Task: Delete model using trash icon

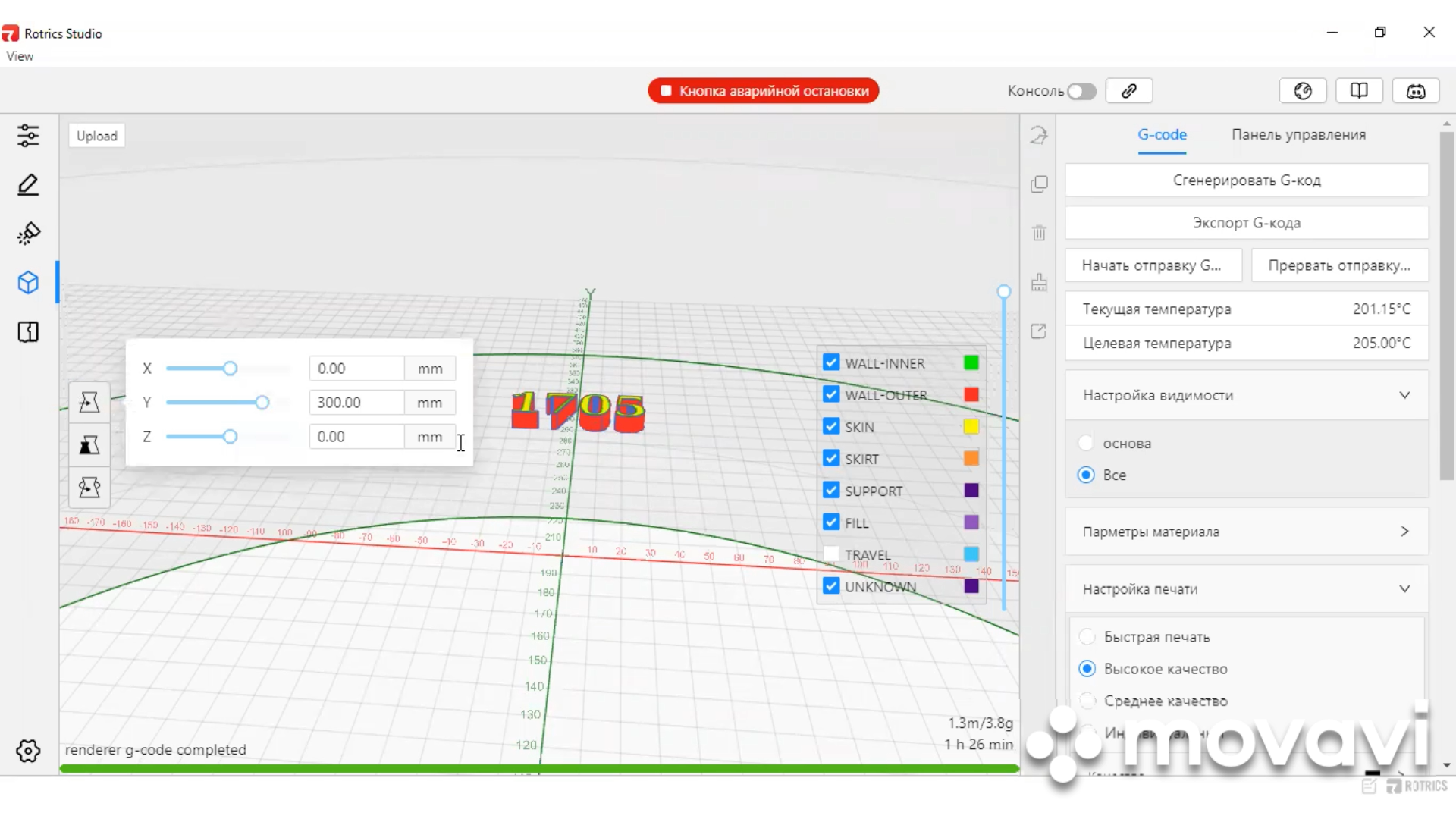Action: [x=1039, y=233]
